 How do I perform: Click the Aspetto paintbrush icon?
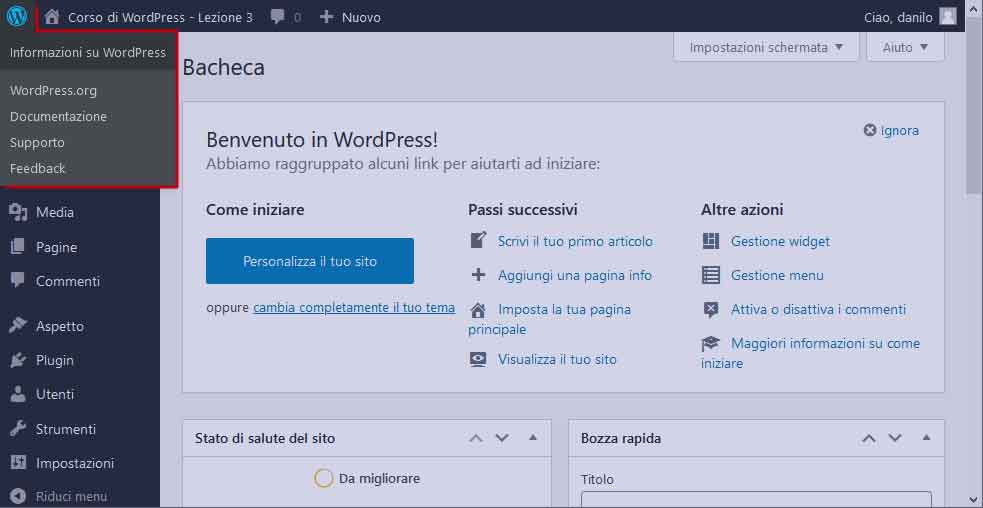click(x=18, y=325)
